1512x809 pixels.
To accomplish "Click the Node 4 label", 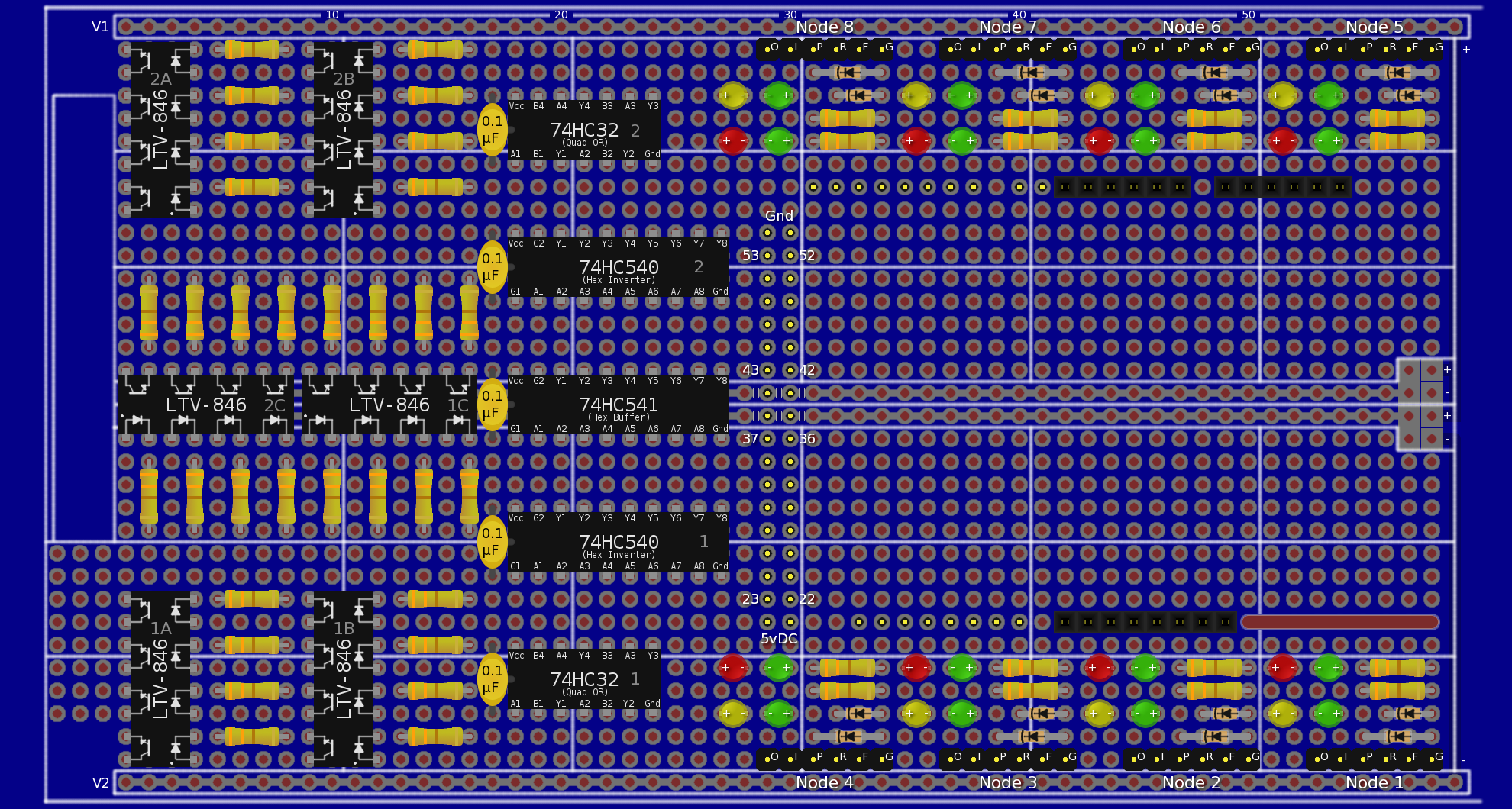I will 825,782.
